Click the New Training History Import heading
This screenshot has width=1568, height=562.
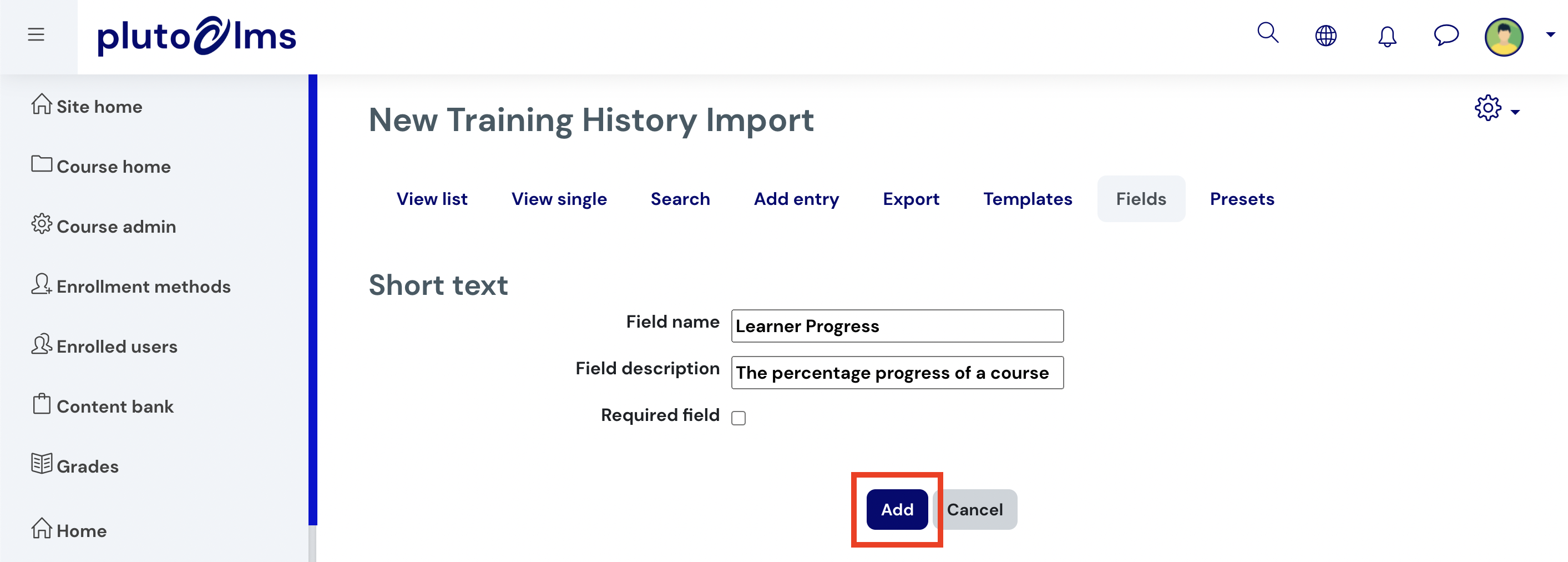pos(591,120)
